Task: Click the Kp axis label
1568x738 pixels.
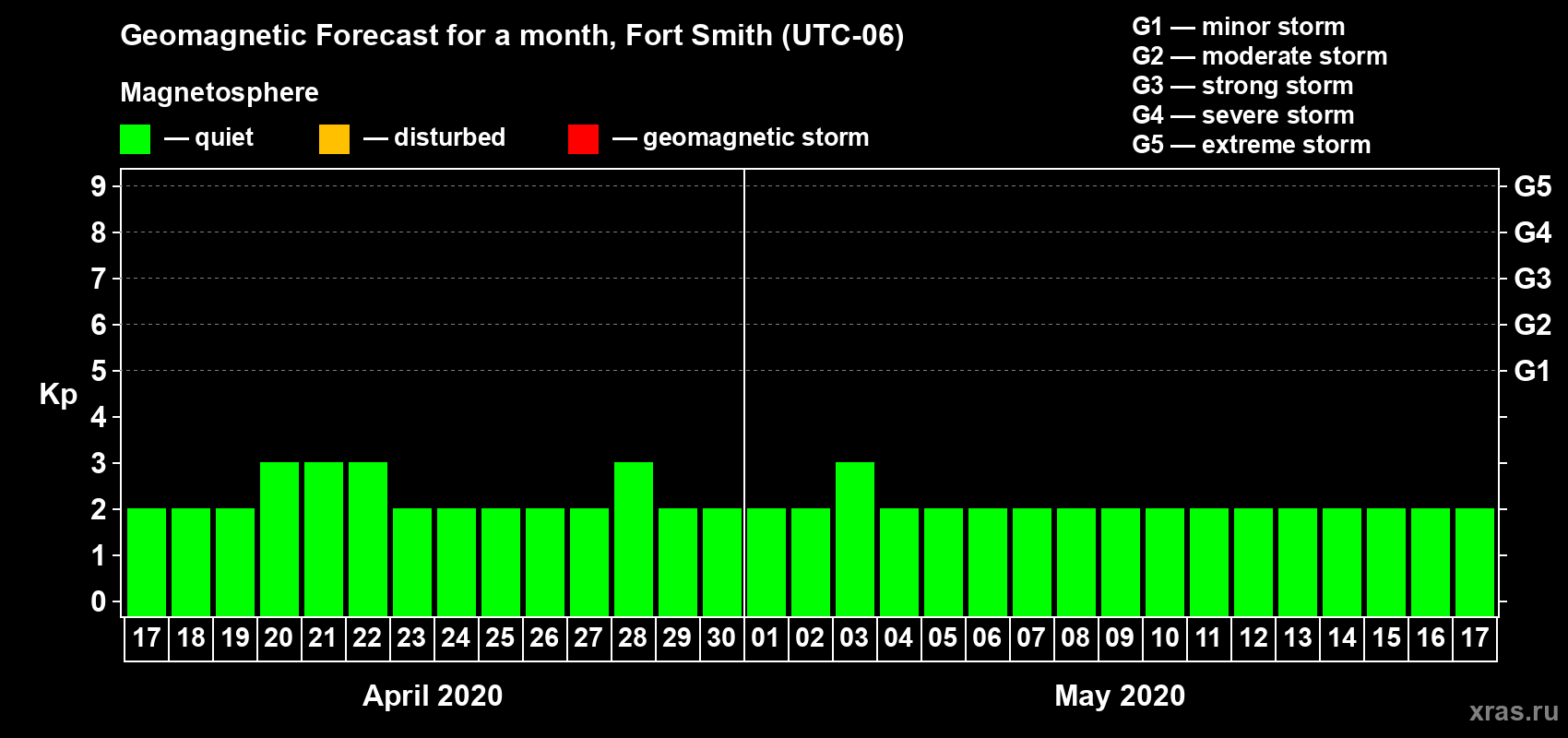Action: pos(58,395)
